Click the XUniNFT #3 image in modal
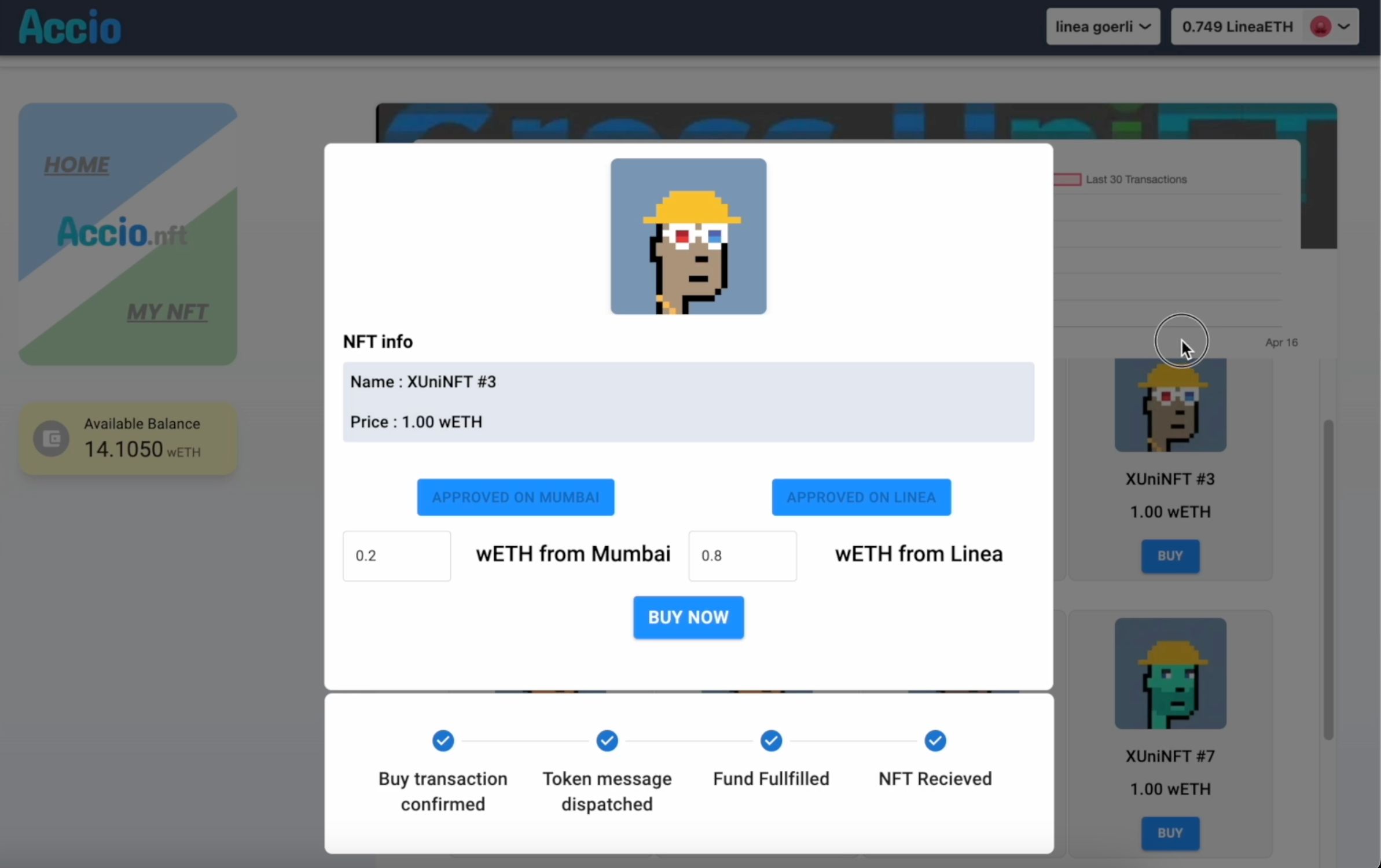1381x868 pixels. tap(688, 236)
